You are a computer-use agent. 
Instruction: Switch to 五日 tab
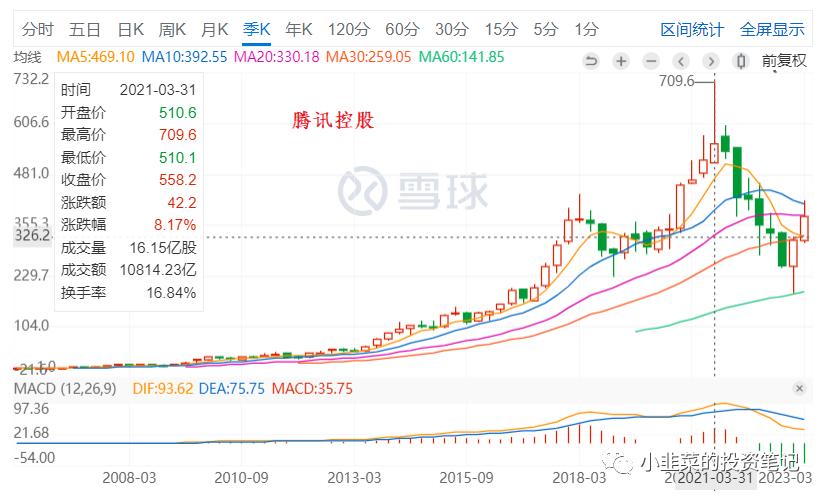click(x=85, y=29)
